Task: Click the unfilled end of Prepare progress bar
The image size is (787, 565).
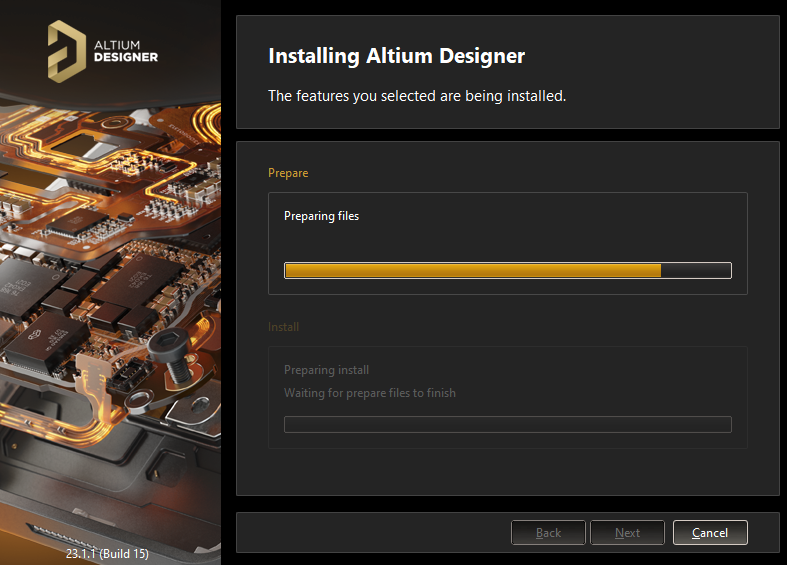Action: pos(696,270)
